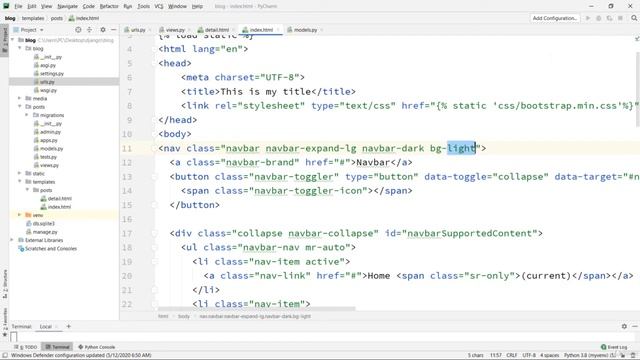Click the locate/scroll-from-source icon in Project panel
Image resolution: width=640 pixels, height=360 pixels.
pyautogui.click(x=78, y=30)
